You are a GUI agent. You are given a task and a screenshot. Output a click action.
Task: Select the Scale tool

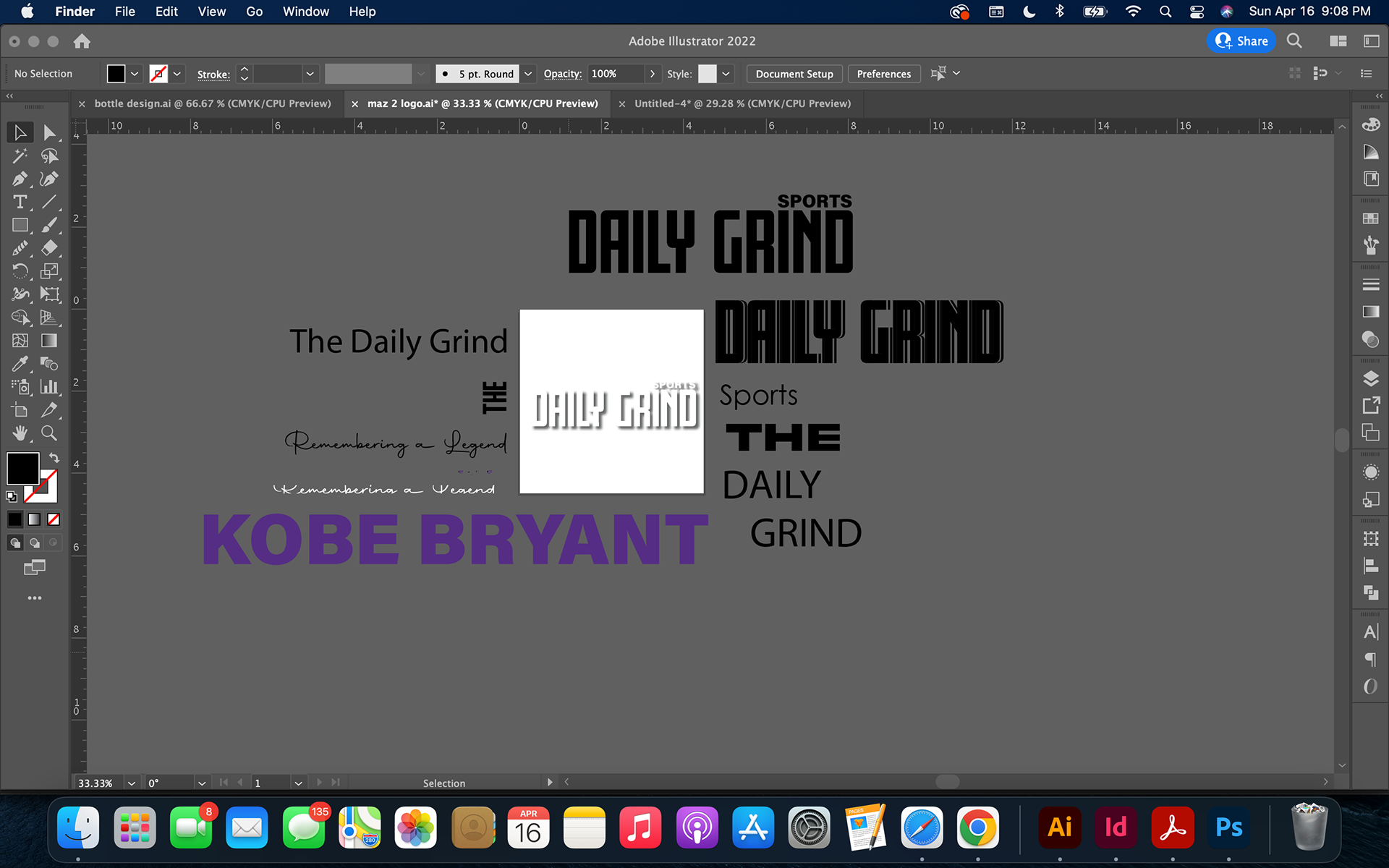[49, 271]
